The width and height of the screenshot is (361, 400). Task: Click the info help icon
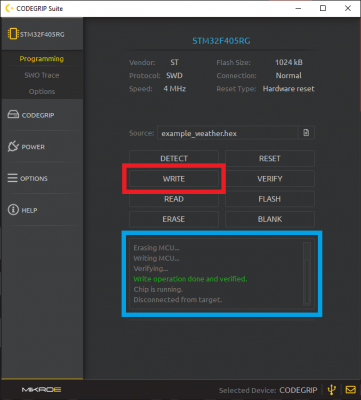[13, 210]
